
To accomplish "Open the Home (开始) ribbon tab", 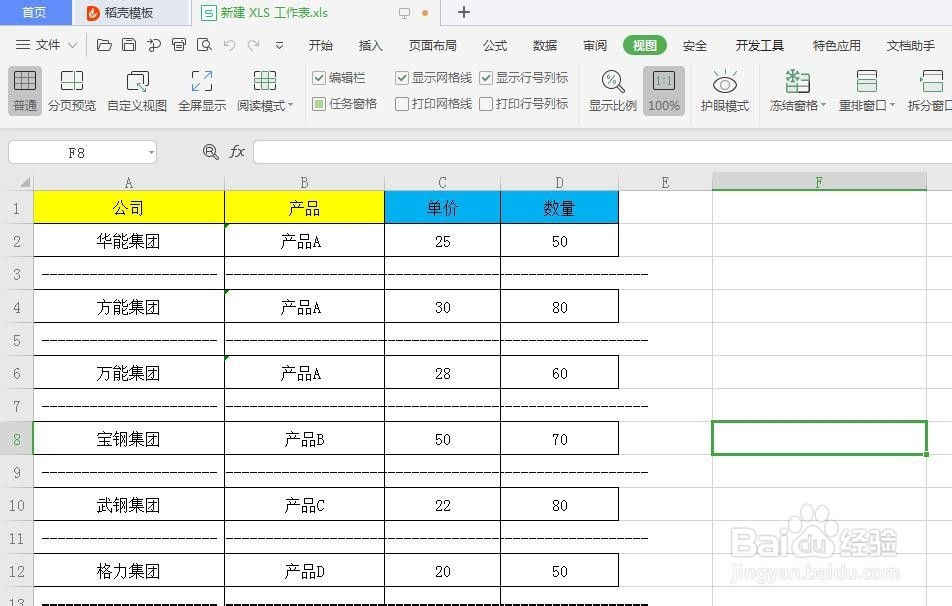I will pyautogui.click(x=321, y=46).
